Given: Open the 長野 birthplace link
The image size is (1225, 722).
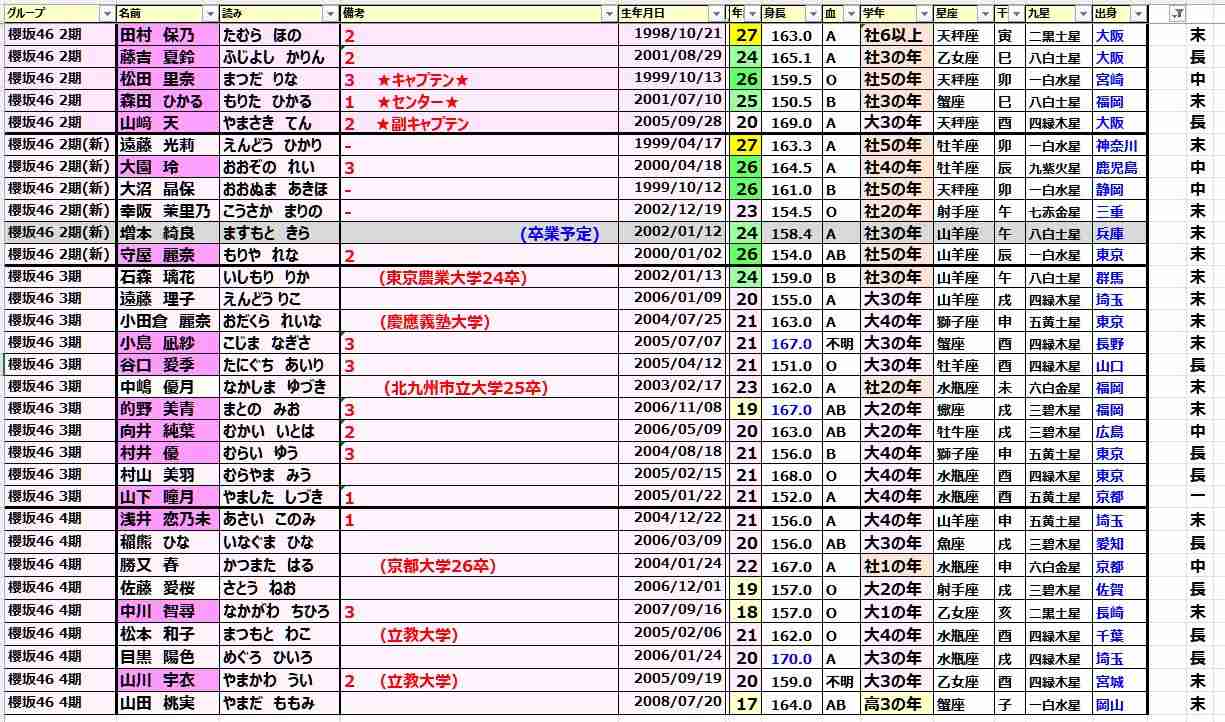Looking at the screenshot, I should click(x=1109, y=344).
